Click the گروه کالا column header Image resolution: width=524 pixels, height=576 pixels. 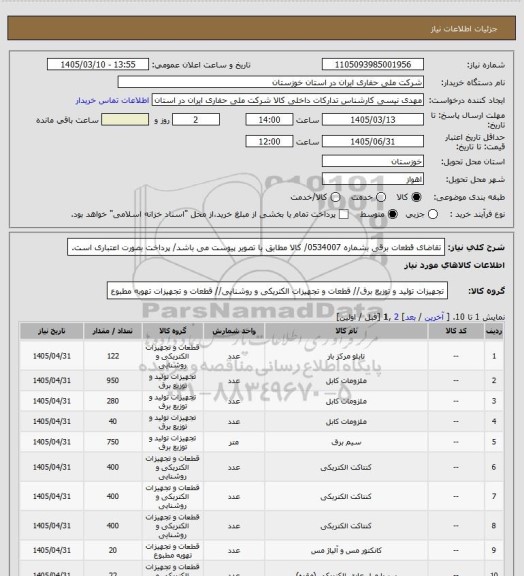[172, 331]
